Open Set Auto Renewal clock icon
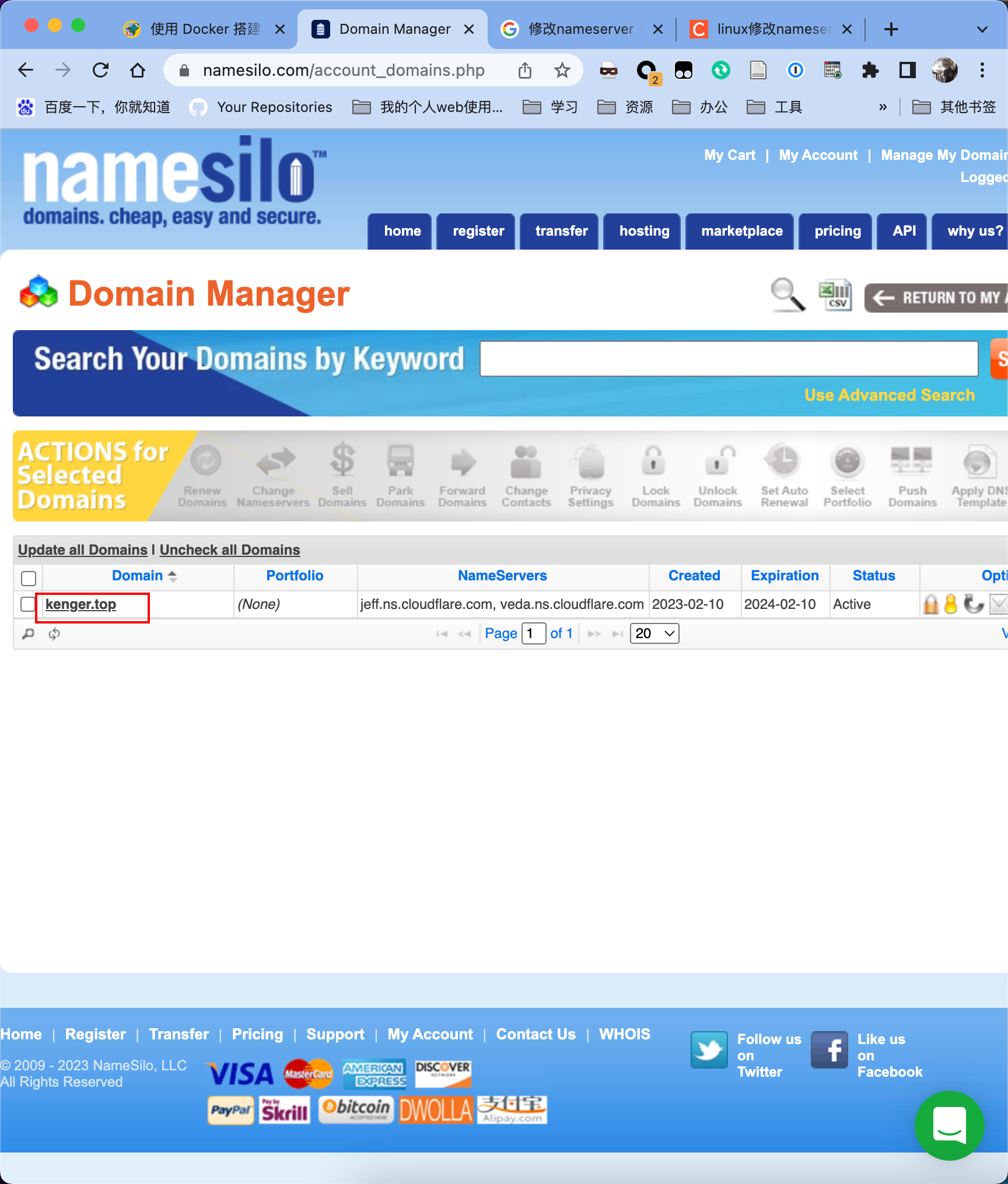This screenshot has height=1184, width=1008. [784, 460]
